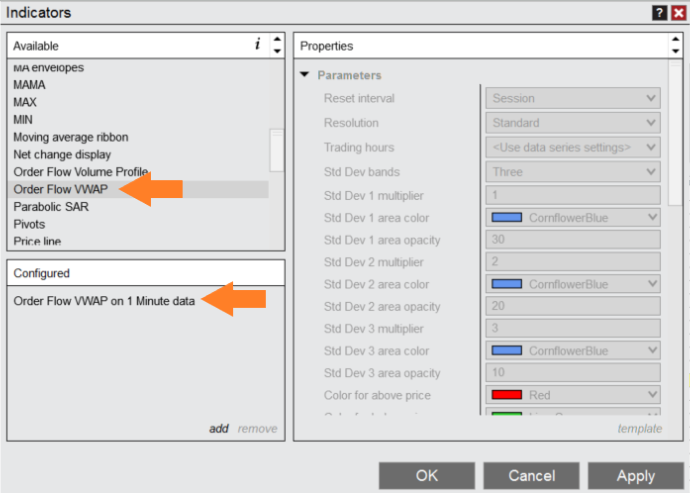This screenshot has width=690, height=493.
Task: Select Order Flow Volume Profile indicator
Action: pyautogui.click(x=138, y=172)
